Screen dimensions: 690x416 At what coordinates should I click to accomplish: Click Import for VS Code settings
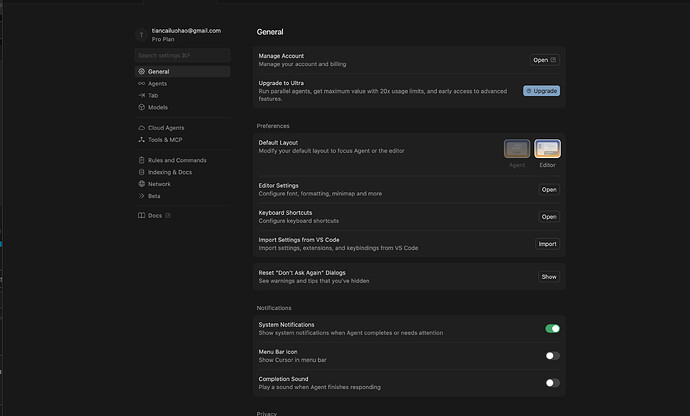pyautogui.click(x=547, y=244)
